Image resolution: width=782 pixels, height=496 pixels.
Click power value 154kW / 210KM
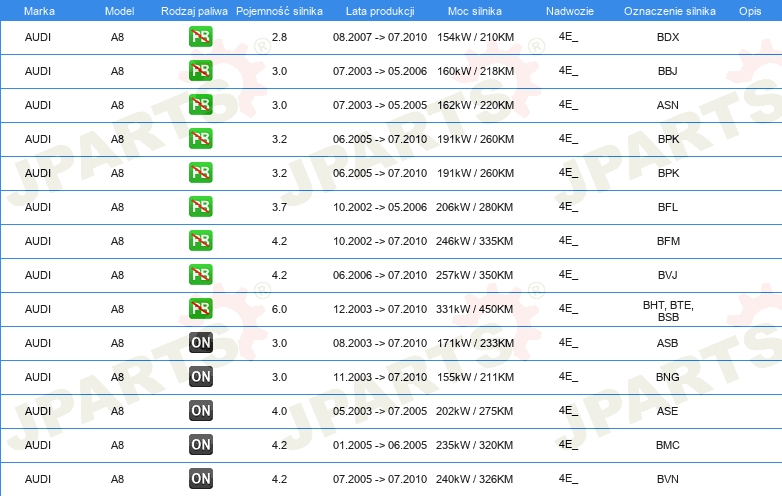475,37
